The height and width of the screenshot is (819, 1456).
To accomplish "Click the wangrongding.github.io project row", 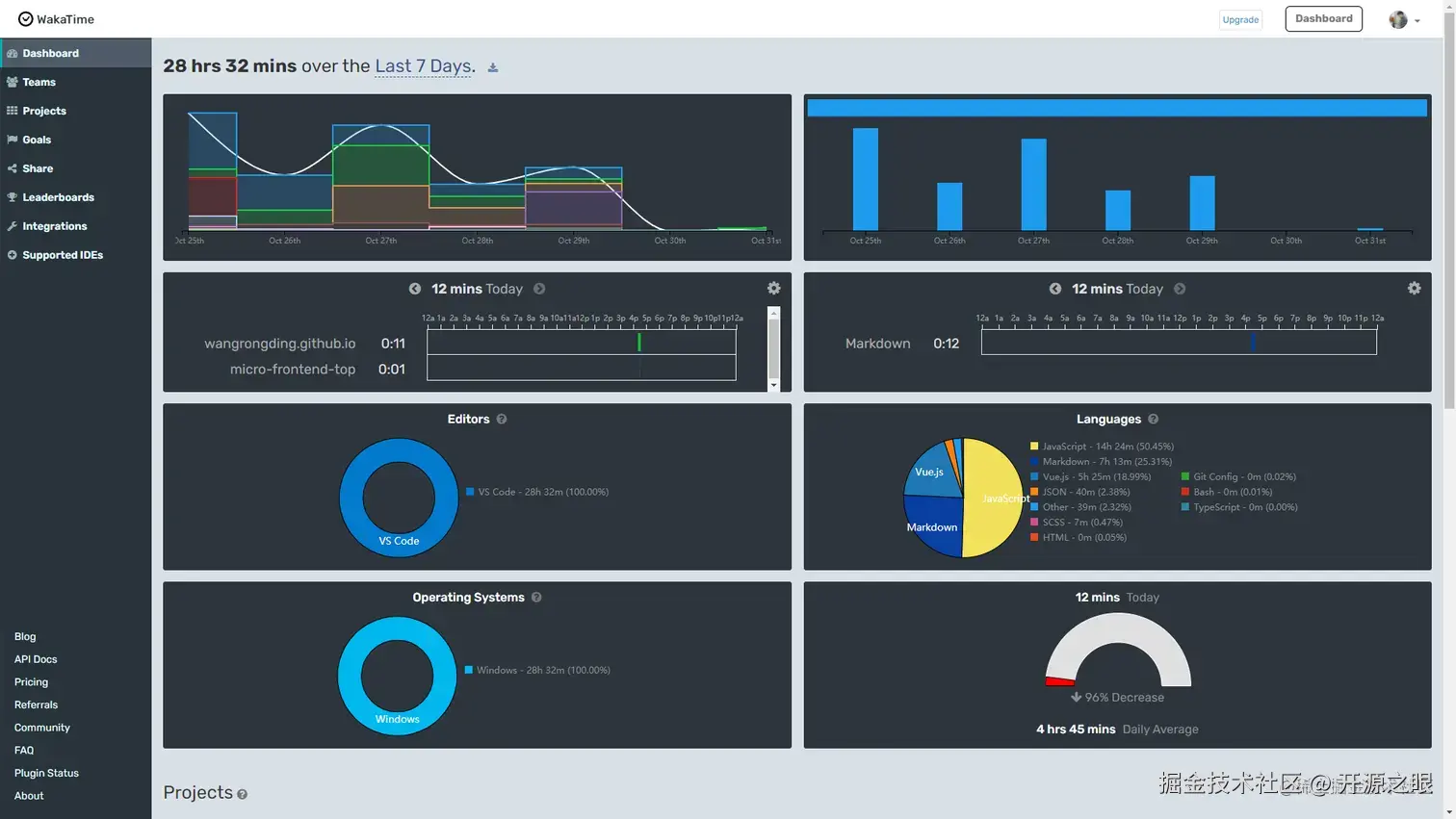I will pos(470,343).
